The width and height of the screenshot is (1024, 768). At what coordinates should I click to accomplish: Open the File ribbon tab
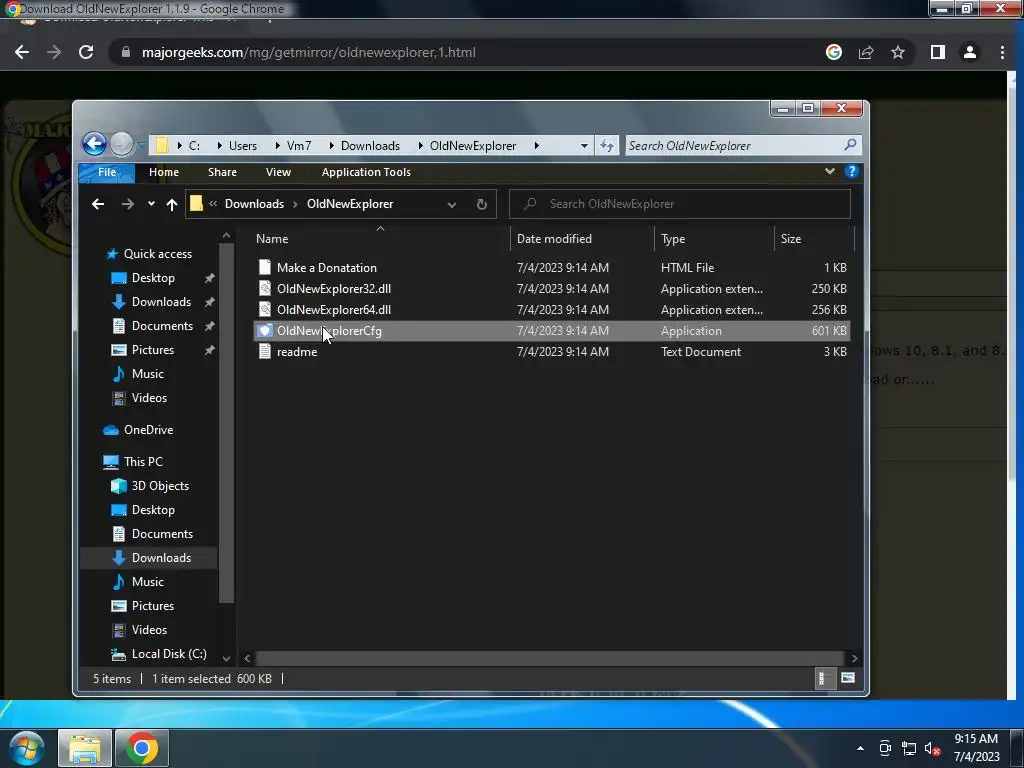[x=106, y=172]
